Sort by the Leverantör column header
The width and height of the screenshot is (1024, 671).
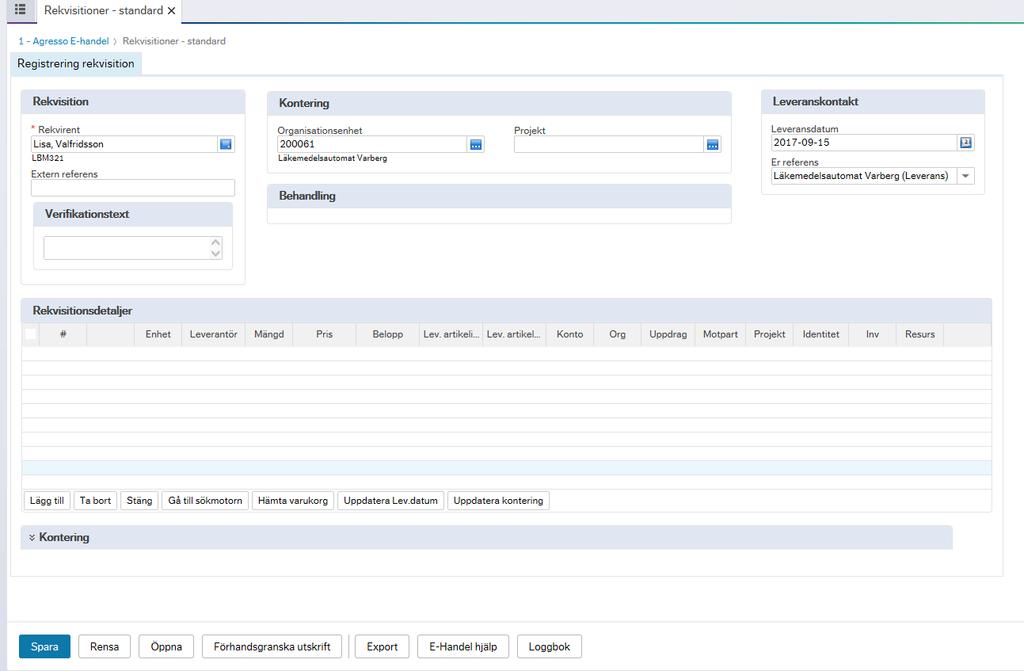click(x=214, y=334)
